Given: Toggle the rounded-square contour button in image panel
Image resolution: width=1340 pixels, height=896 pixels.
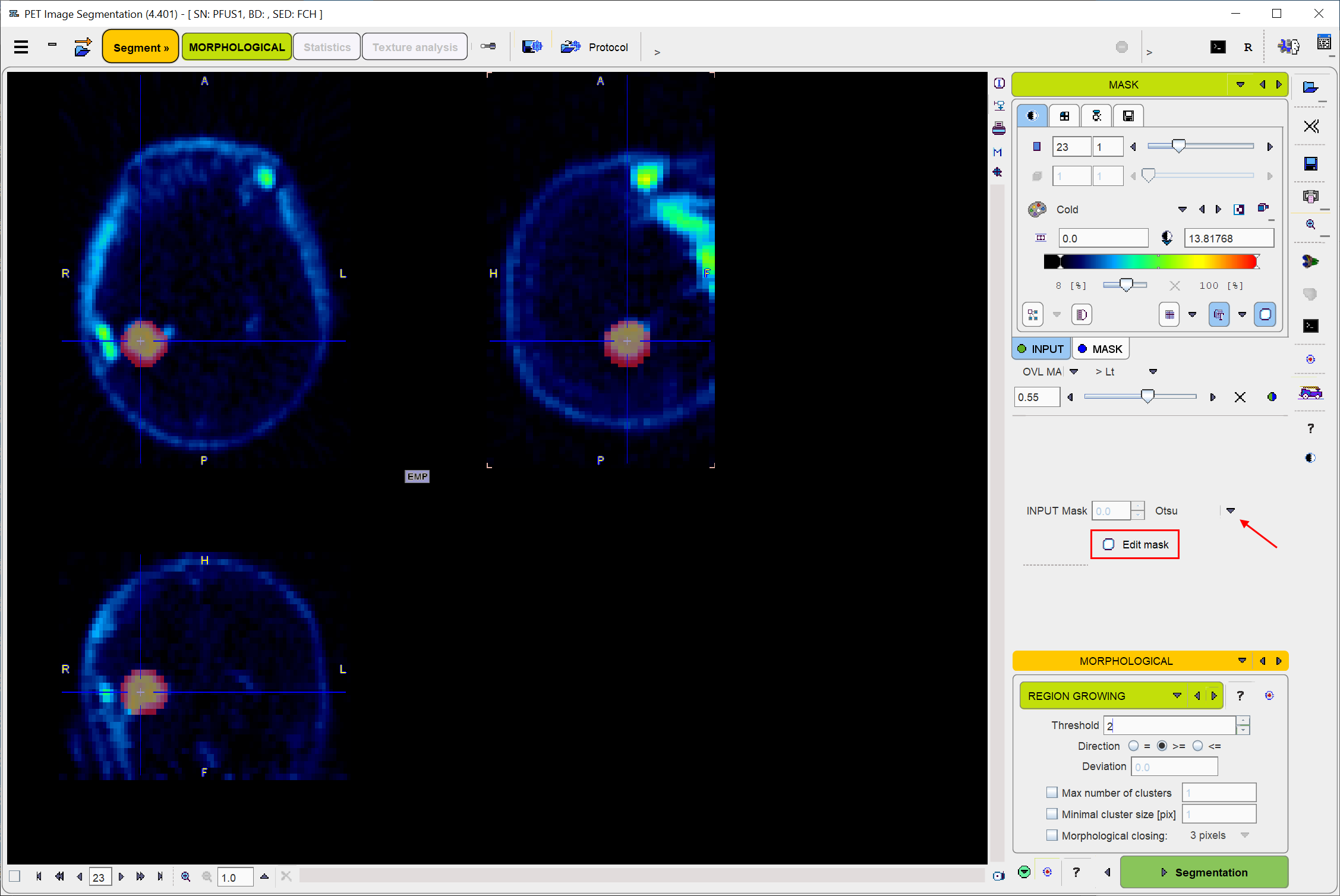Looking at the screenshot, I should (1265, 315).
